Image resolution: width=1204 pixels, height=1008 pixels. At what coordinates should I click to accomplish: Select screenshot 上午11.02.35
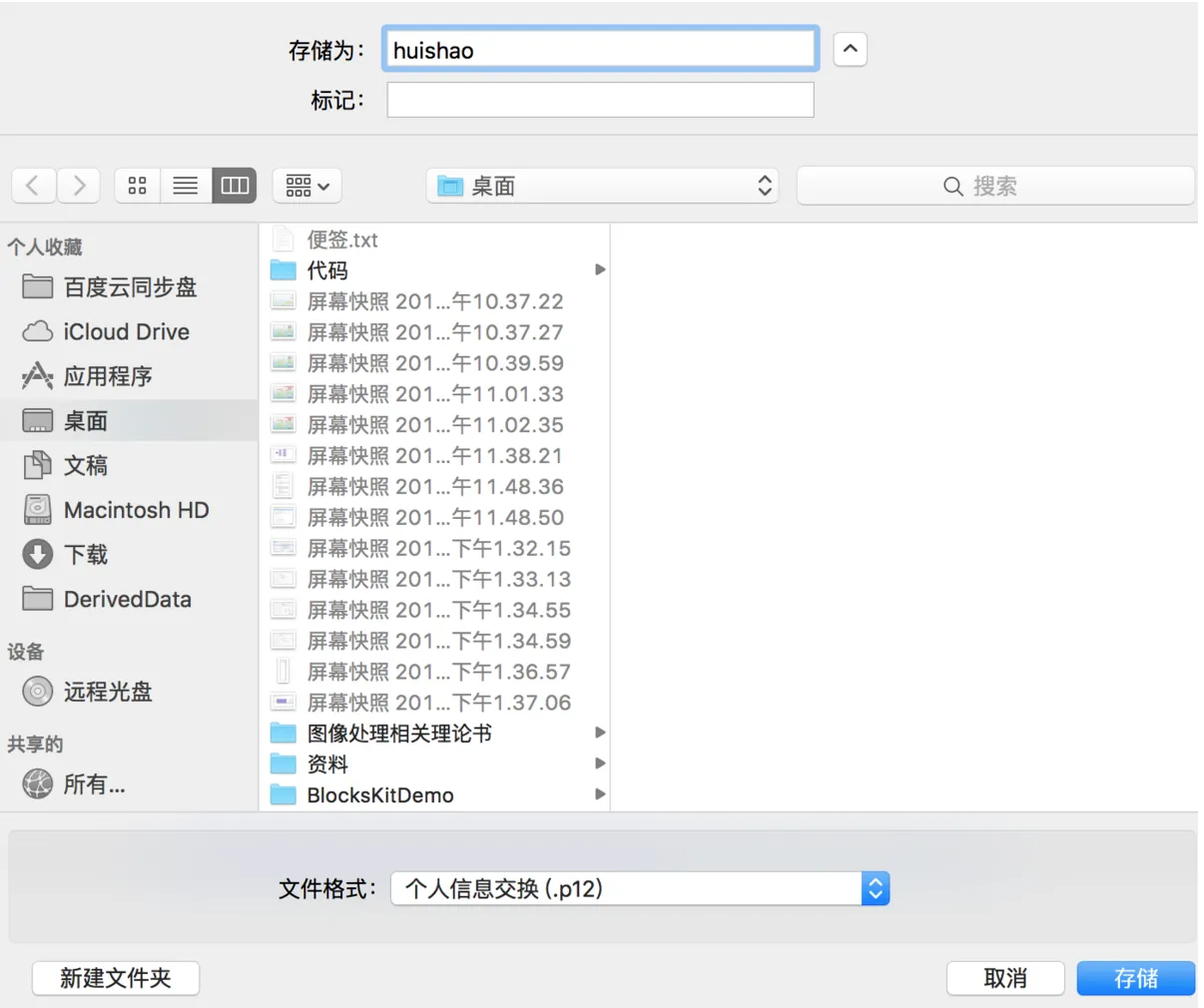click(435, 425)
